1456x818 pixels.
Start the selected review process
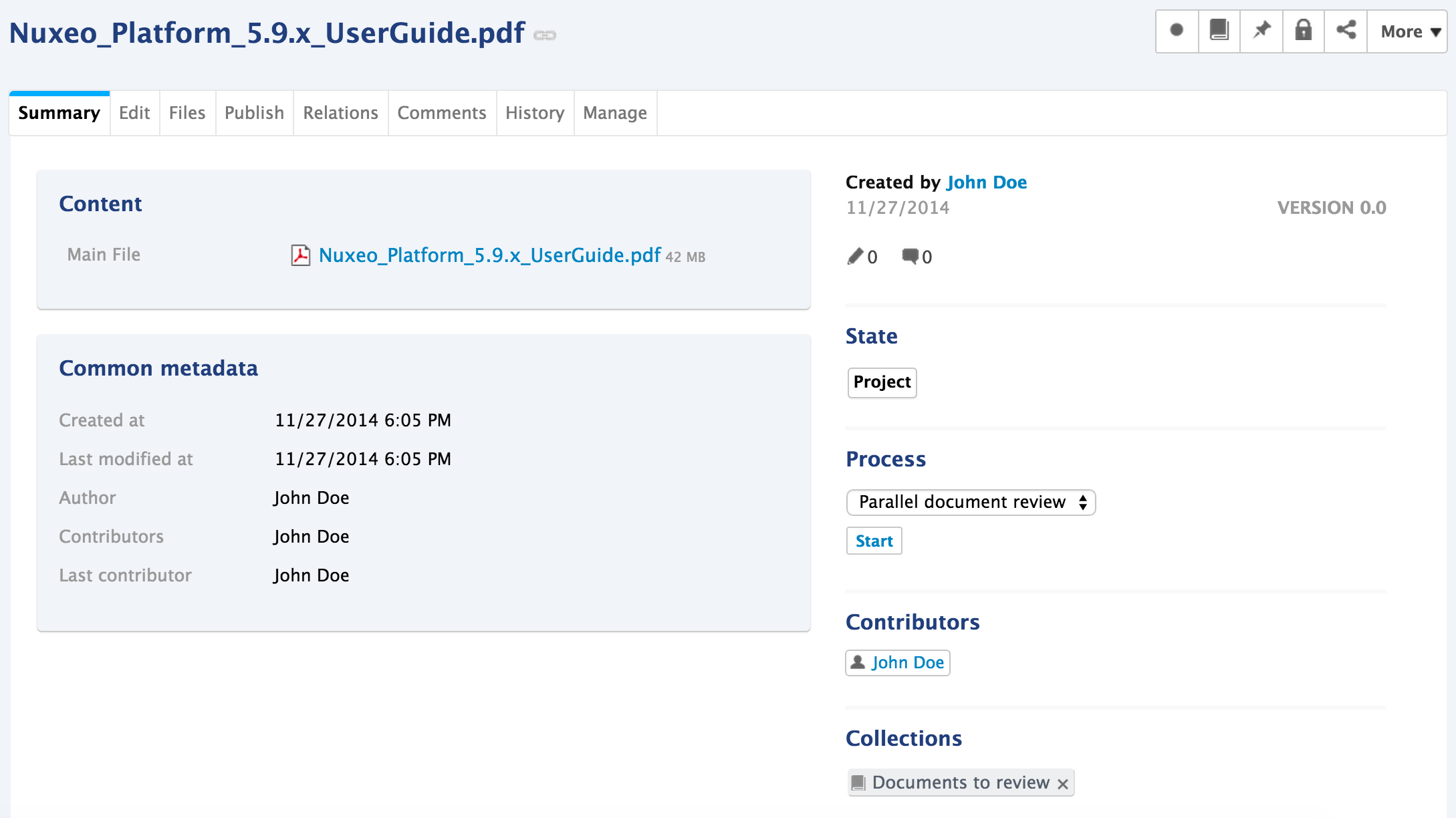pyautogui.click(x=874, y=541)
